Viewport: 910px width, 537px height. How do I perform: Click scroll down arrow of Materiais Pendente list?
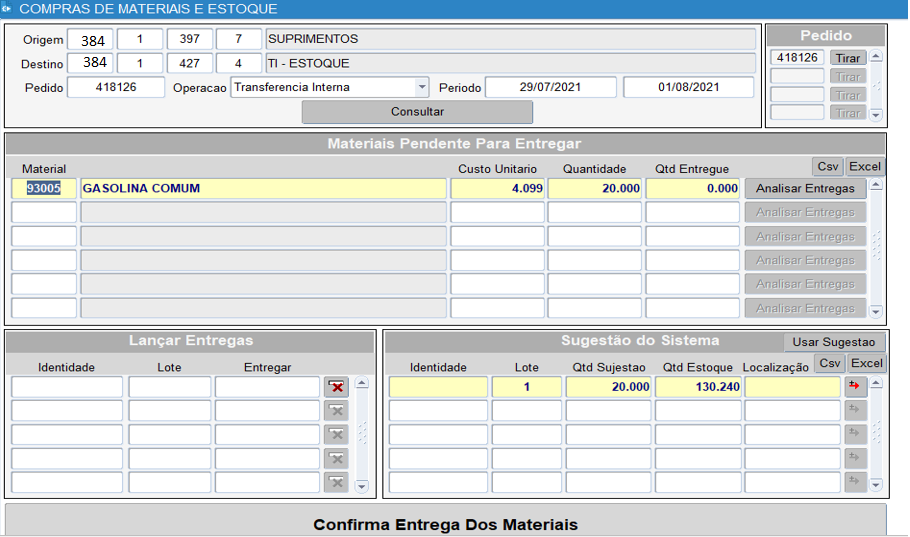tap(876, 312)
